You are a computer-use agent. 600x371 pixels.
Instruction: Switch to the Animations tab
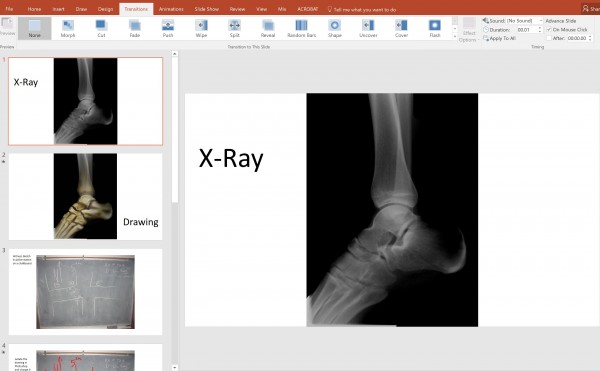[171, 9]
